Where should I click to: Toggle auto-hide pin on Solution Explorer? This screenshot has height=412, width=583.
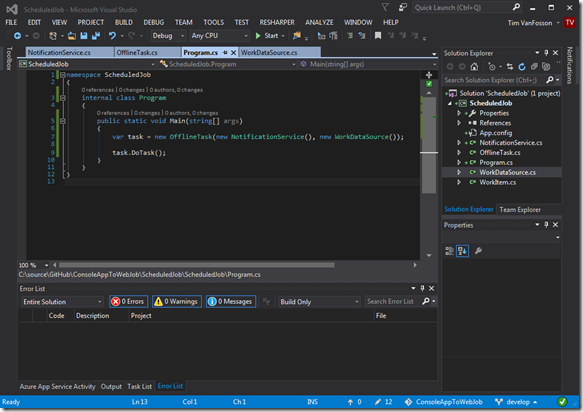pos(546,53)
